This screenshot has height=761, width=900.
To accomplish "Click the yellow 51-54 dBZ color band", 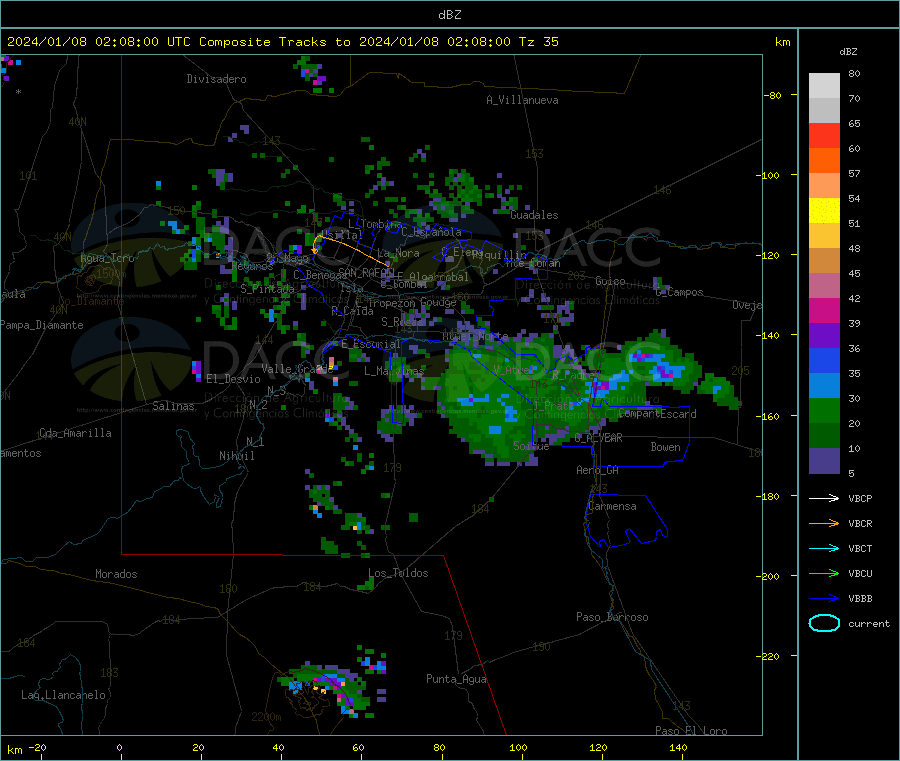I will [824, 211].
